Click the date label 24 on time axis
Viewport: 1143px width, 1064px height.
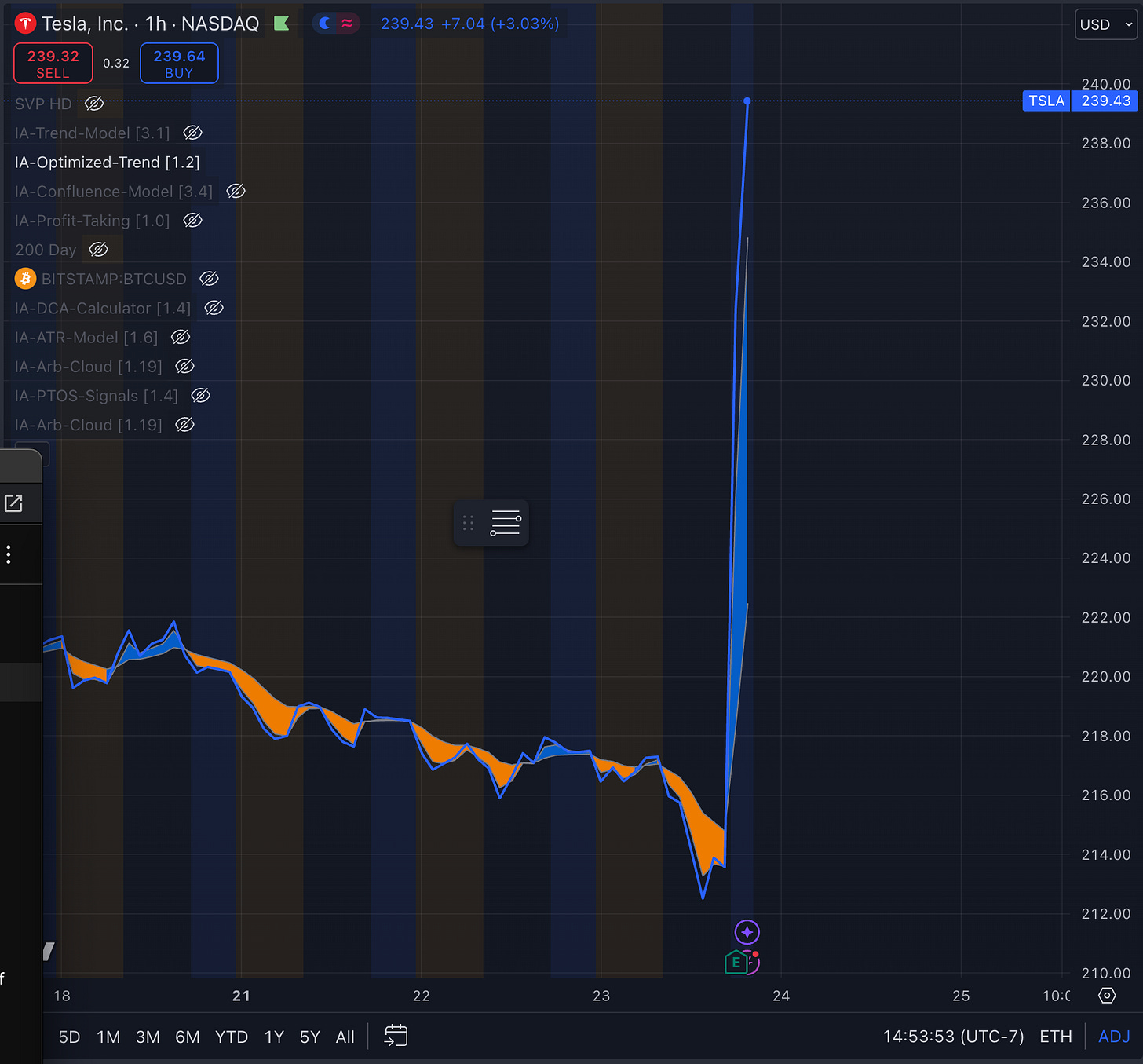tap(781, 996)
